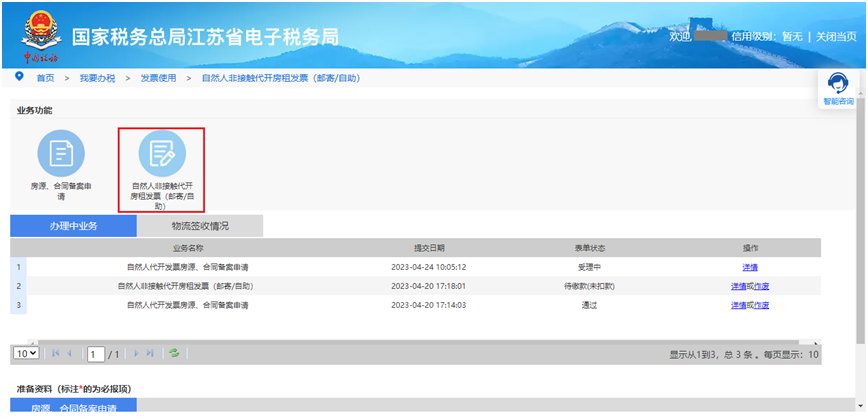Switch to the 物流签收情况 tab
This screenshot has height=420, width=868.
point(200,226)
